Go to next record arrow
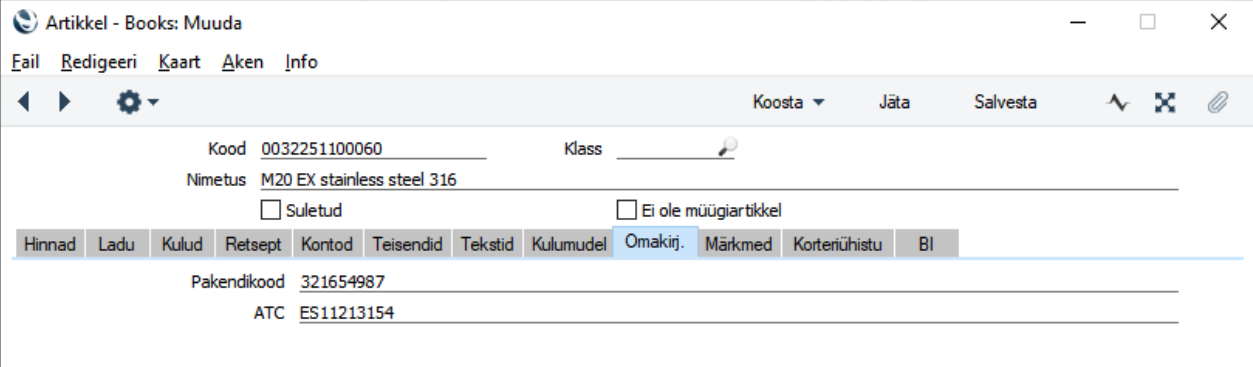The width and height of the screenshot is (1253, 367). 65,102
